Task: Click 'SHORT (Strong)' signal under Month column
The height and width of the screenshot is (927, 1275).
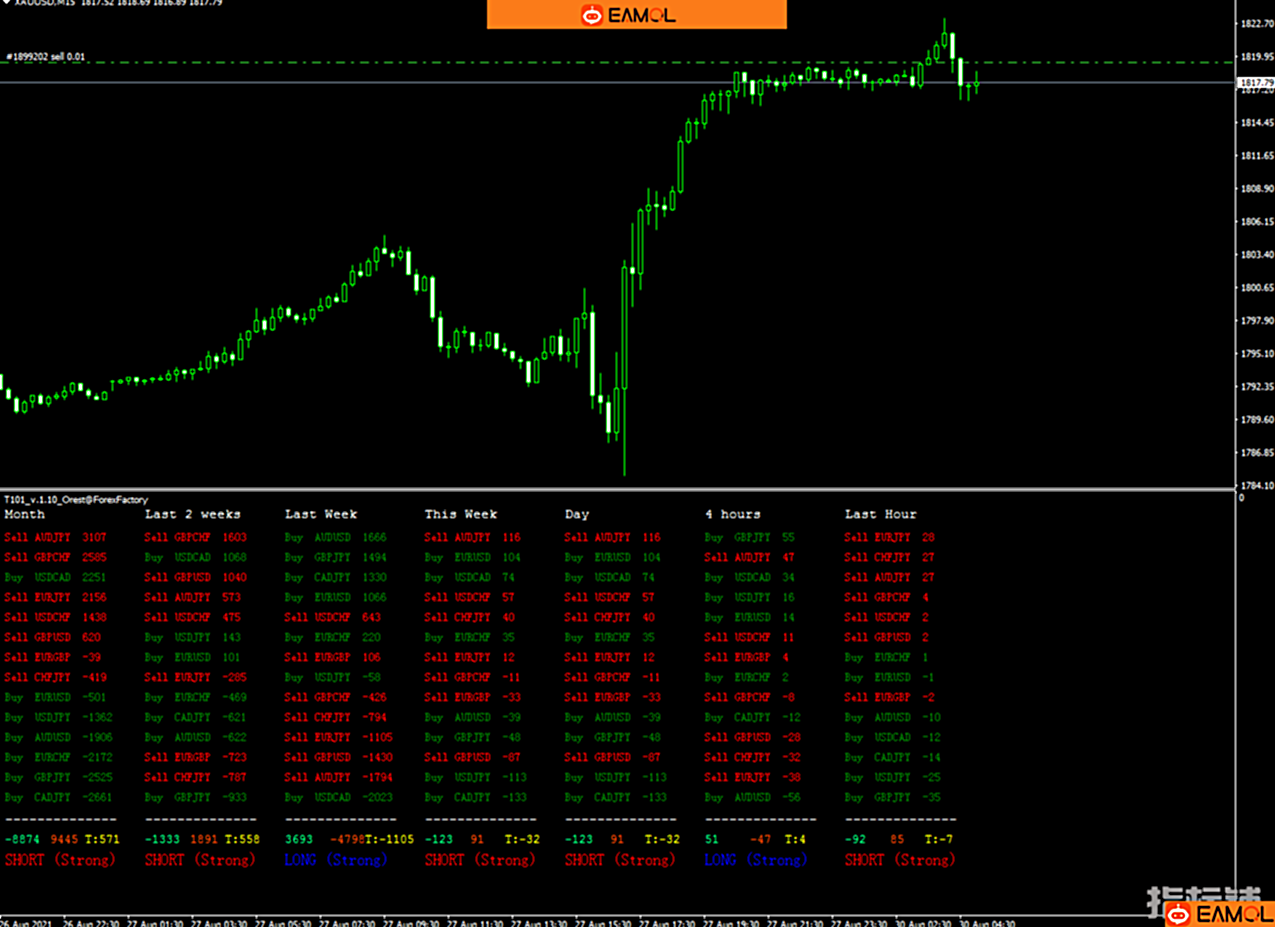Action: (60, 860)
